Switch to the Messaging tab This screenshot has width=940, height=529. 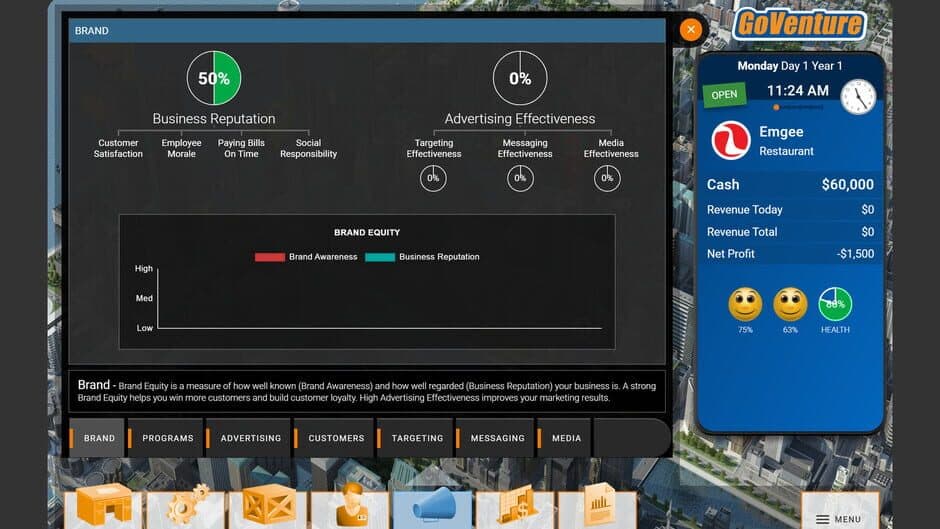[495, 438]
